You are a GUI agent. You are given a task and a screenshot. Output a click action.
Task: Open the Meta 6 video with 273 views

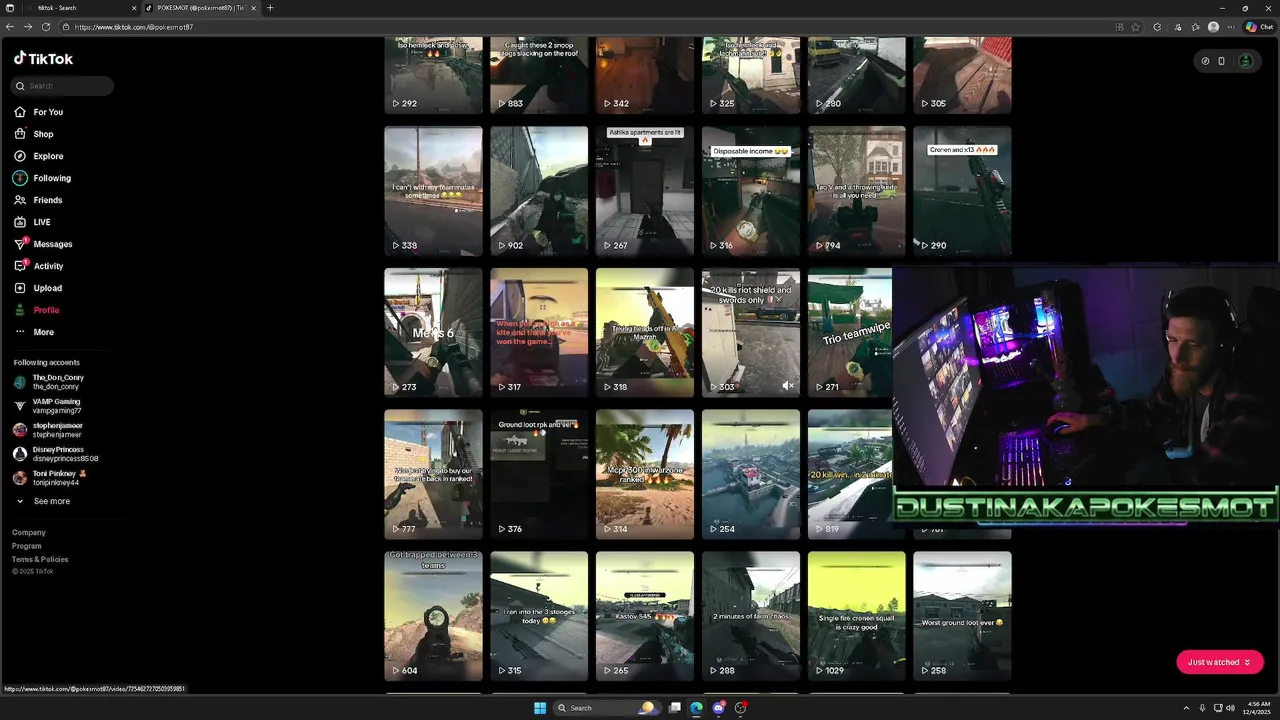(x=433, y=333)
